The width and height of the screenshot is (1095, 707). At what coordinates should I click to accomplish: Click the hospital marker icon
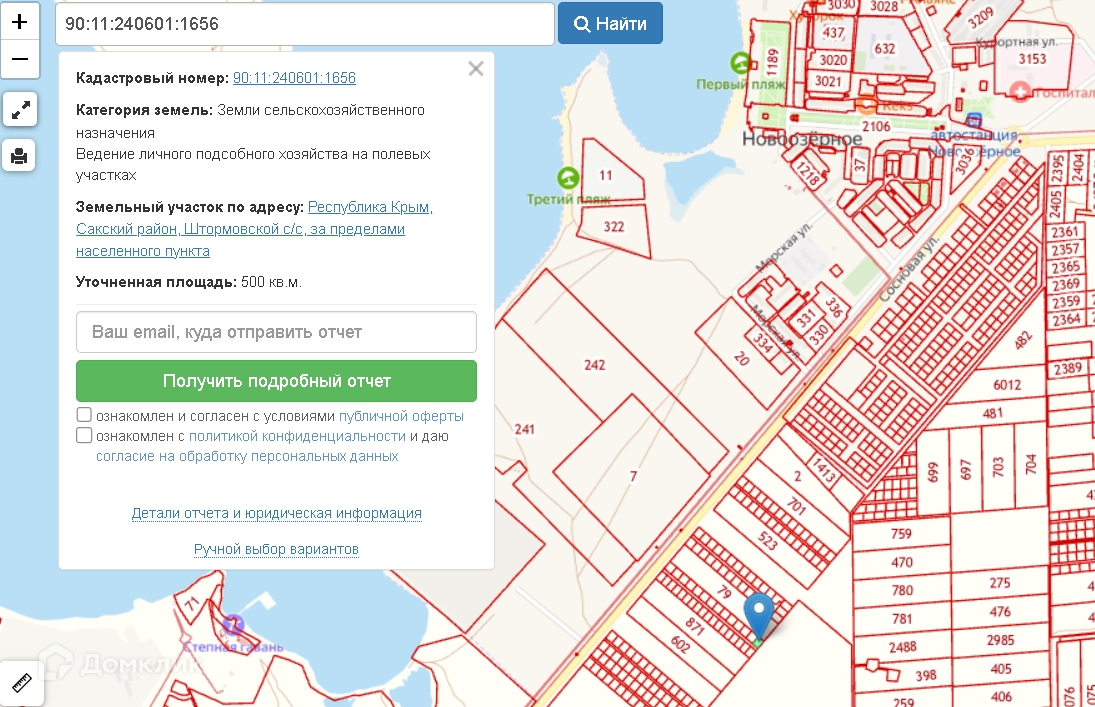[x=1020, y=91]
